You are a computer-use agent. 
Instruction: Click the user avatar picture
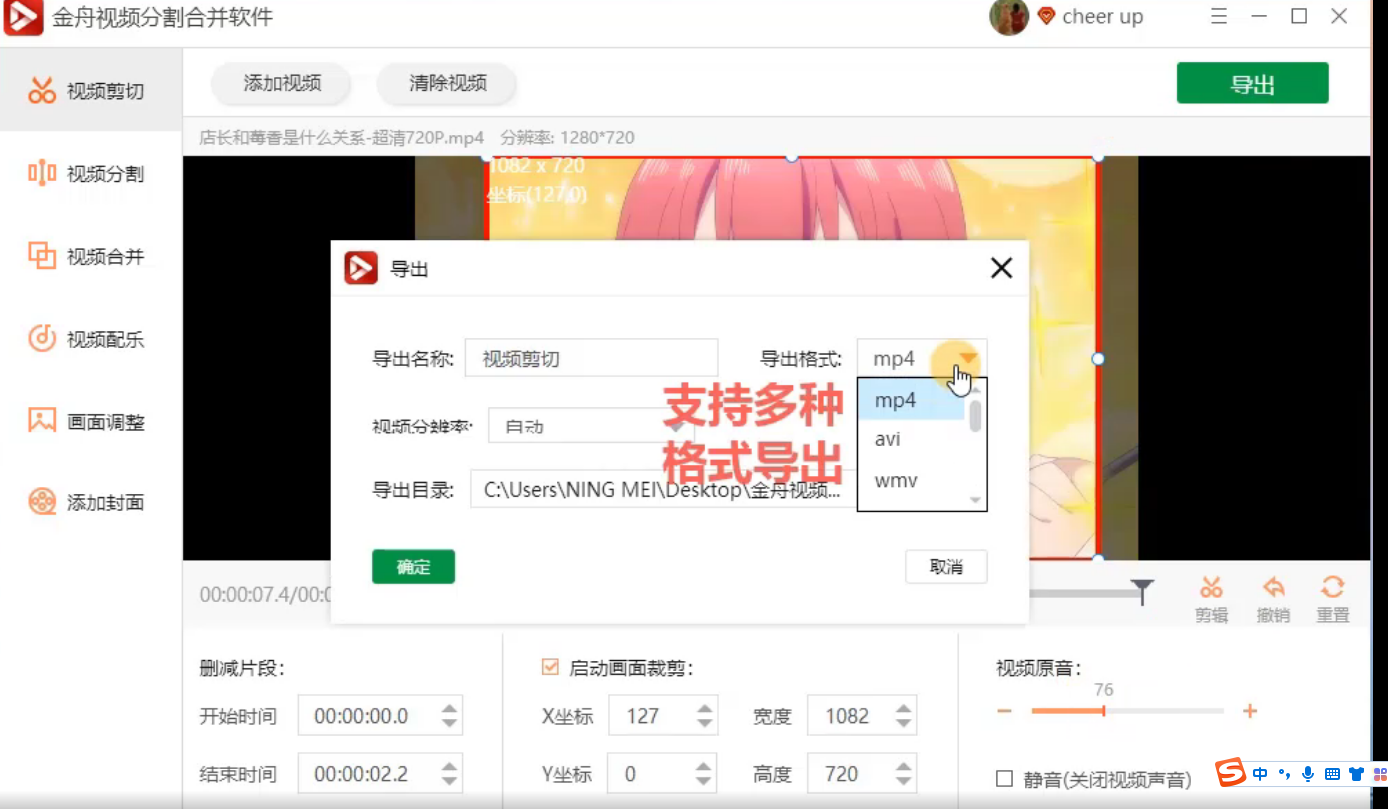(1008, 17)
